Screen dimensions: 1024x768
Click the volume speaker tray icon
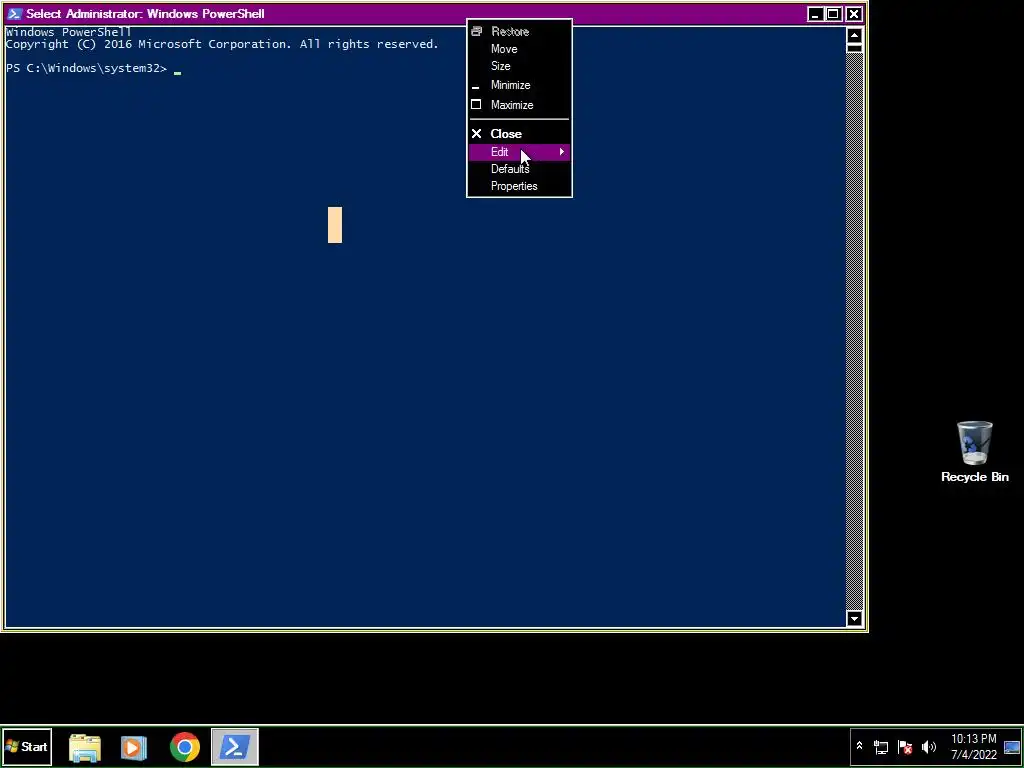point(929,746)
